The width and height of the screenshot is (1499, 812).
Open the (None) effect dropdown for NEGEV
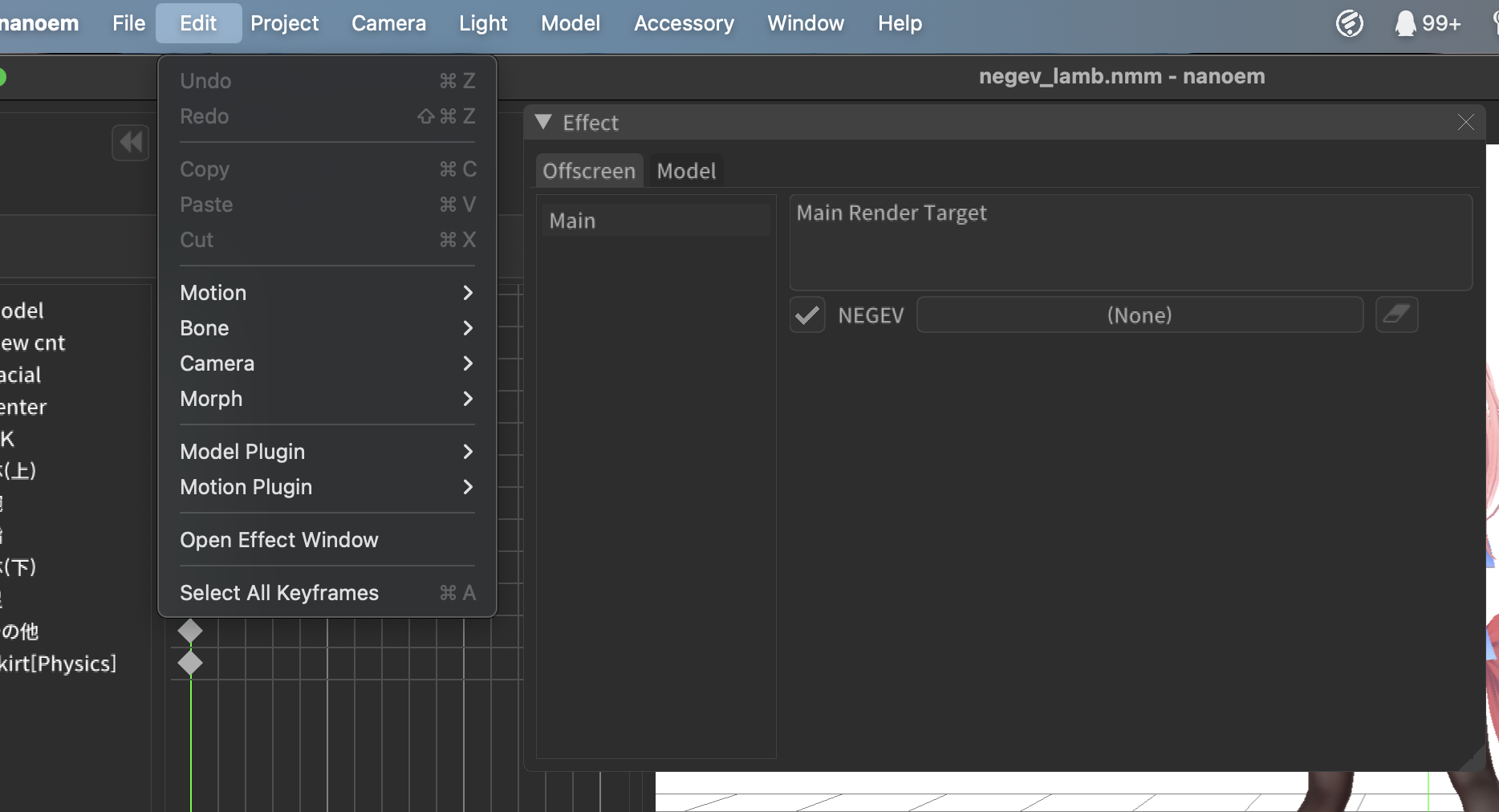point(1139,315)
